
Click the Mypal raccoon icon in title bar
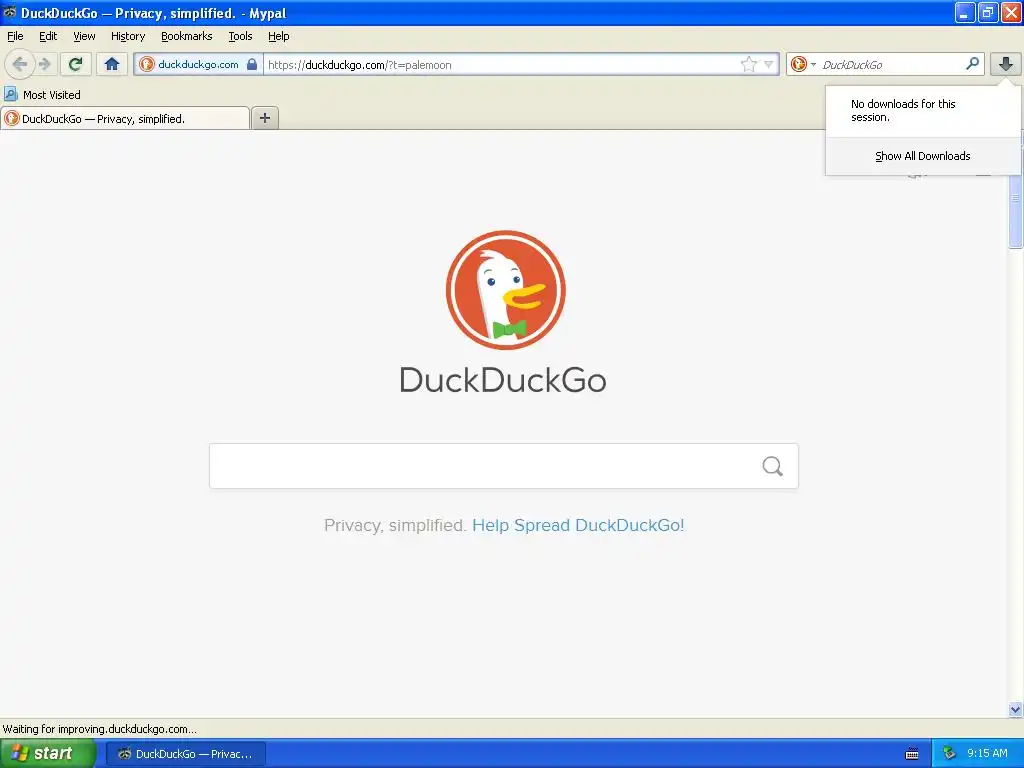[9, 12]
